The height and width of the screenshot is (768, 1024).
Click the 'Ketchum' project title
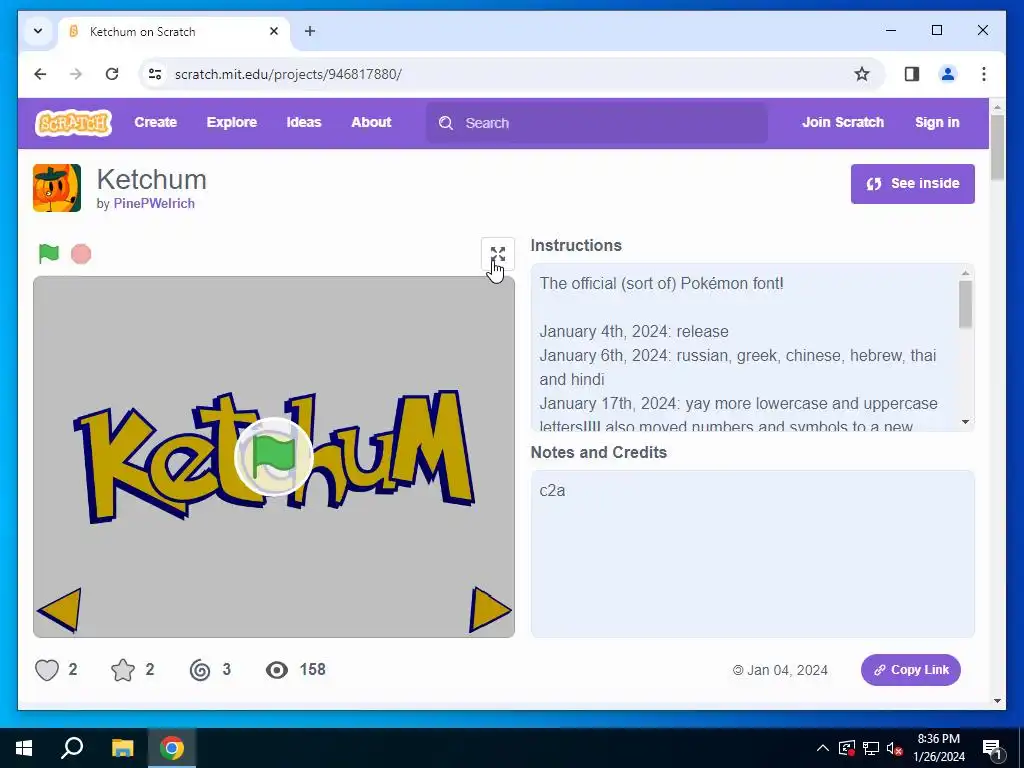[x=152, y=180]
